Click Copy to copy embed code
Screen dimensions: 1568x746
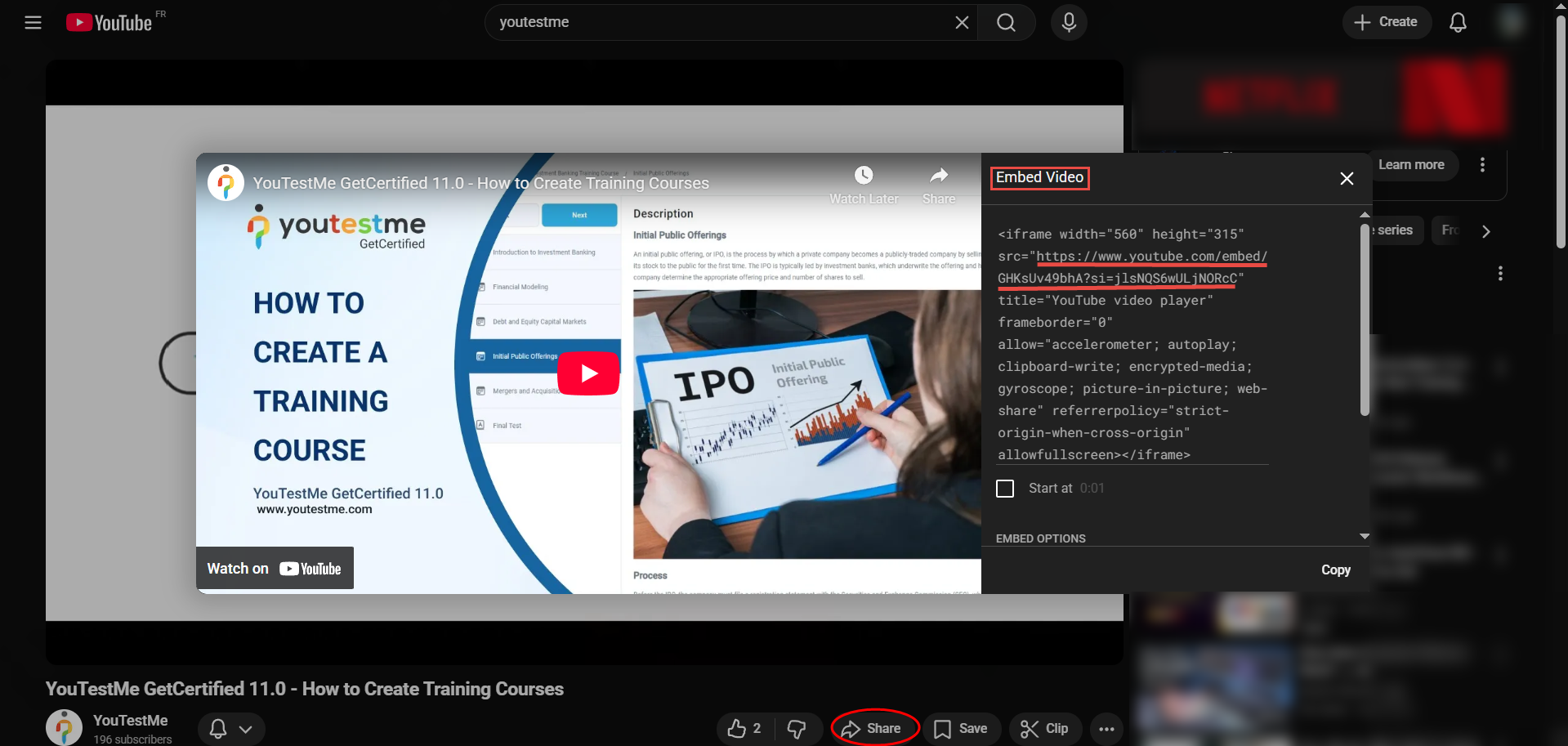tap(1335, 570)
